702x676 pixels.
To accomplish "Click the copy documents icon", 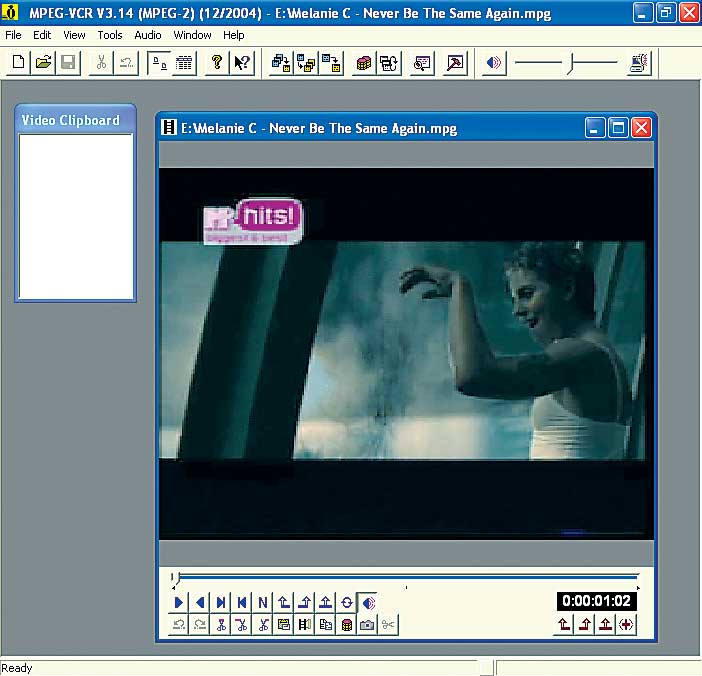I will tap(325, 624).
